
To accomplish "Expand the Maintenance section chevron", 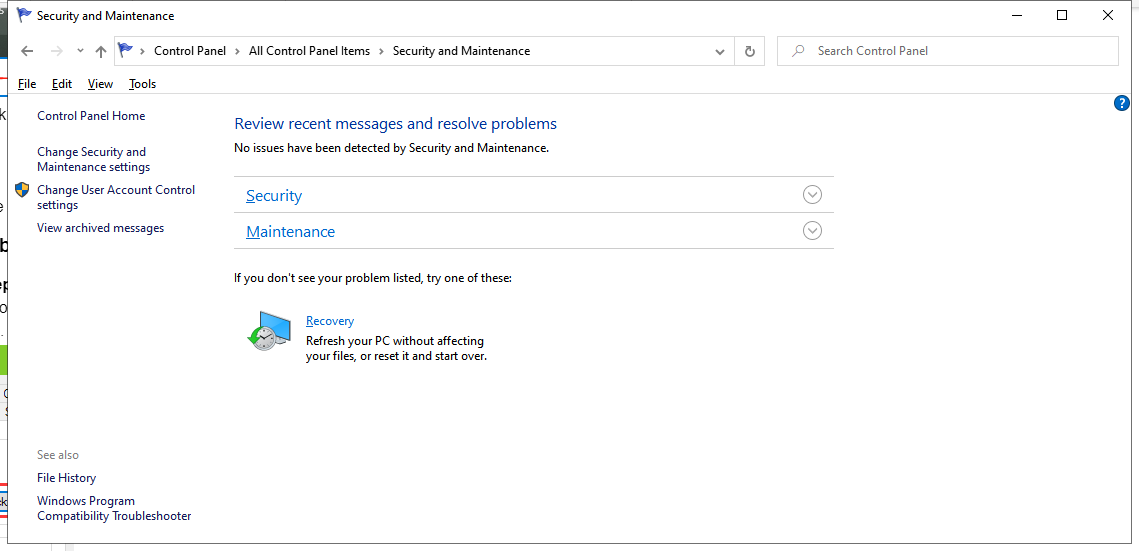I will tap(812, 230).
